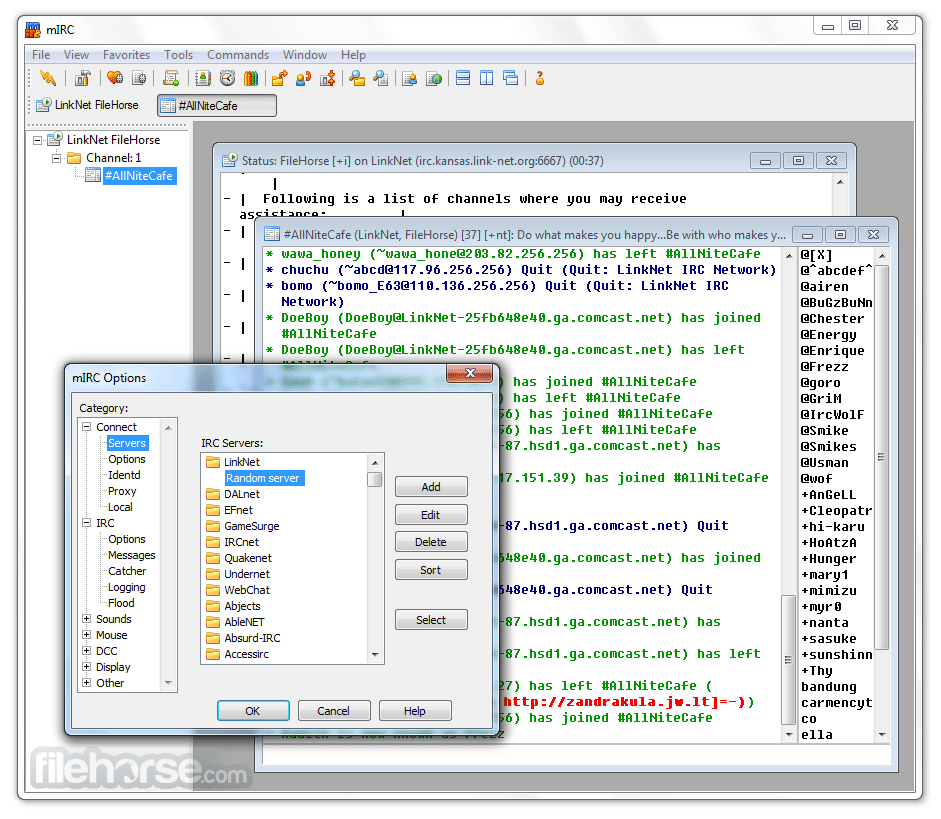Screen dimensions: 941x819
Task: Open Favorites heart toolbar icon
Action: [115, 78]
